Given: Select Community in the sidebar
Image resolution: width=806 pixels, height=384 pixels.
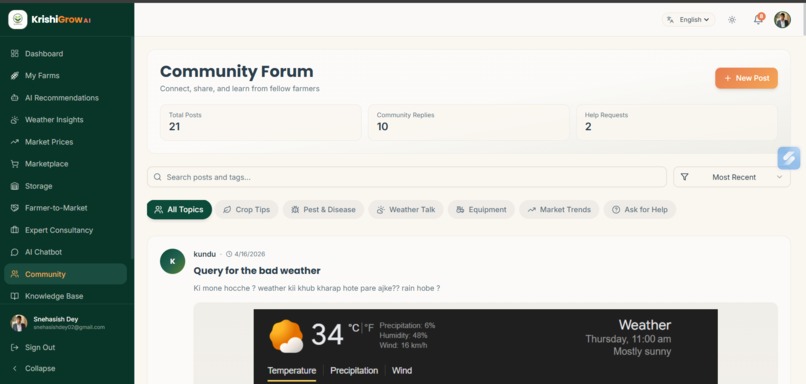Looking at the screenshot, I should coord(66,274).
